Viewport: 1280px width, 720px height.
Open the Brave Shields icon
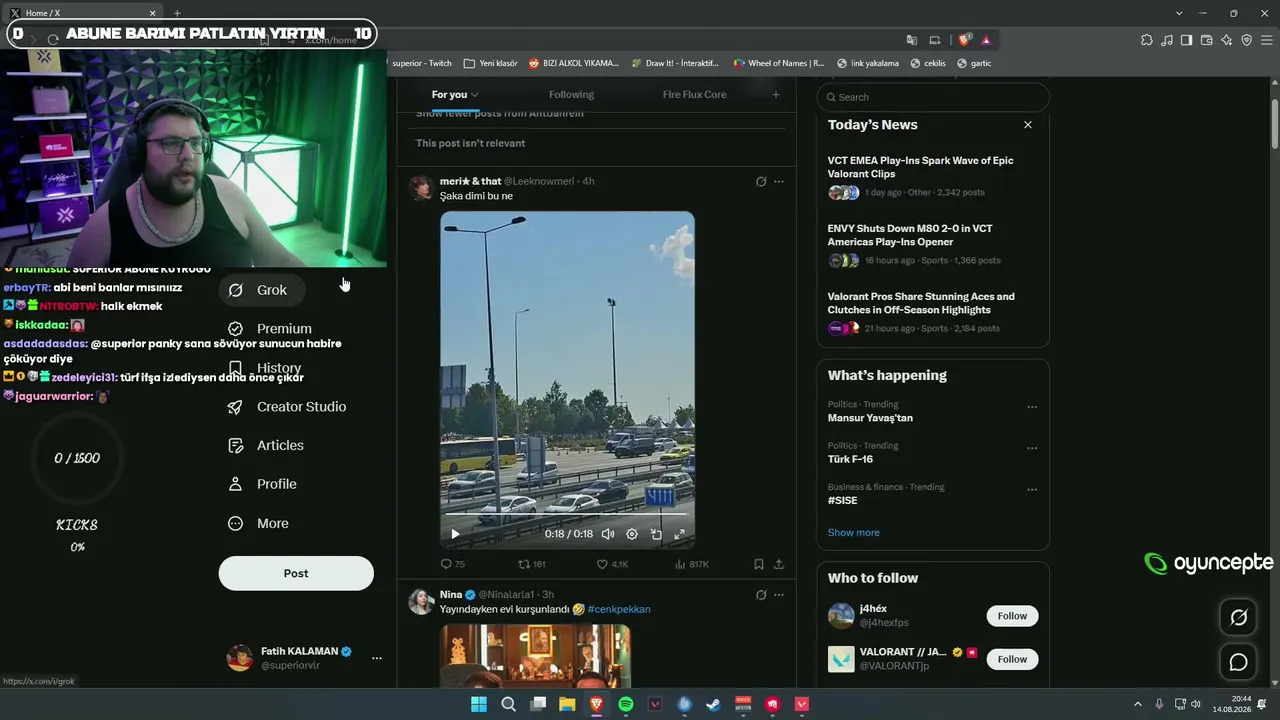pos(964,40)
